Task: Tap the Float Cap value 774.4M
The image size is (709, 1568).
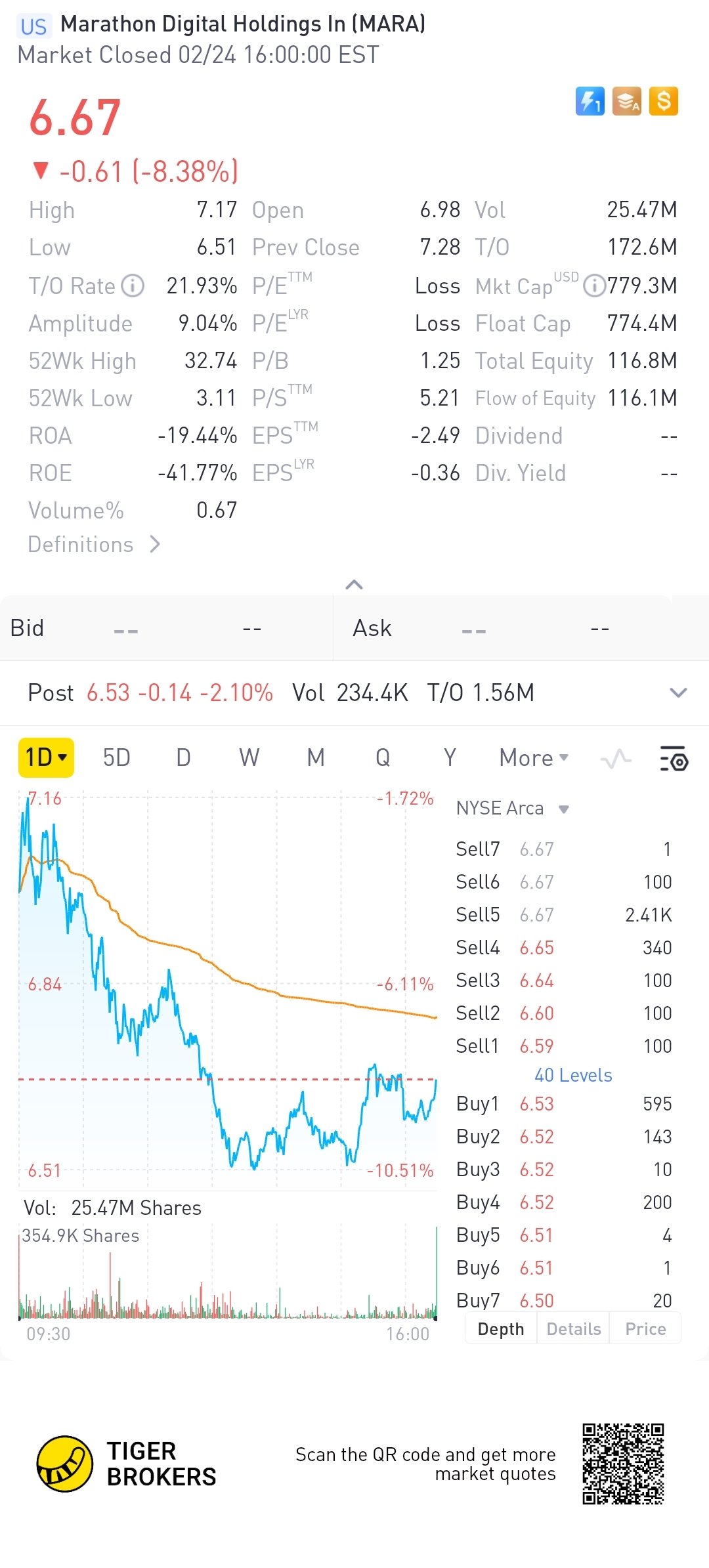Action: (642, 324)
